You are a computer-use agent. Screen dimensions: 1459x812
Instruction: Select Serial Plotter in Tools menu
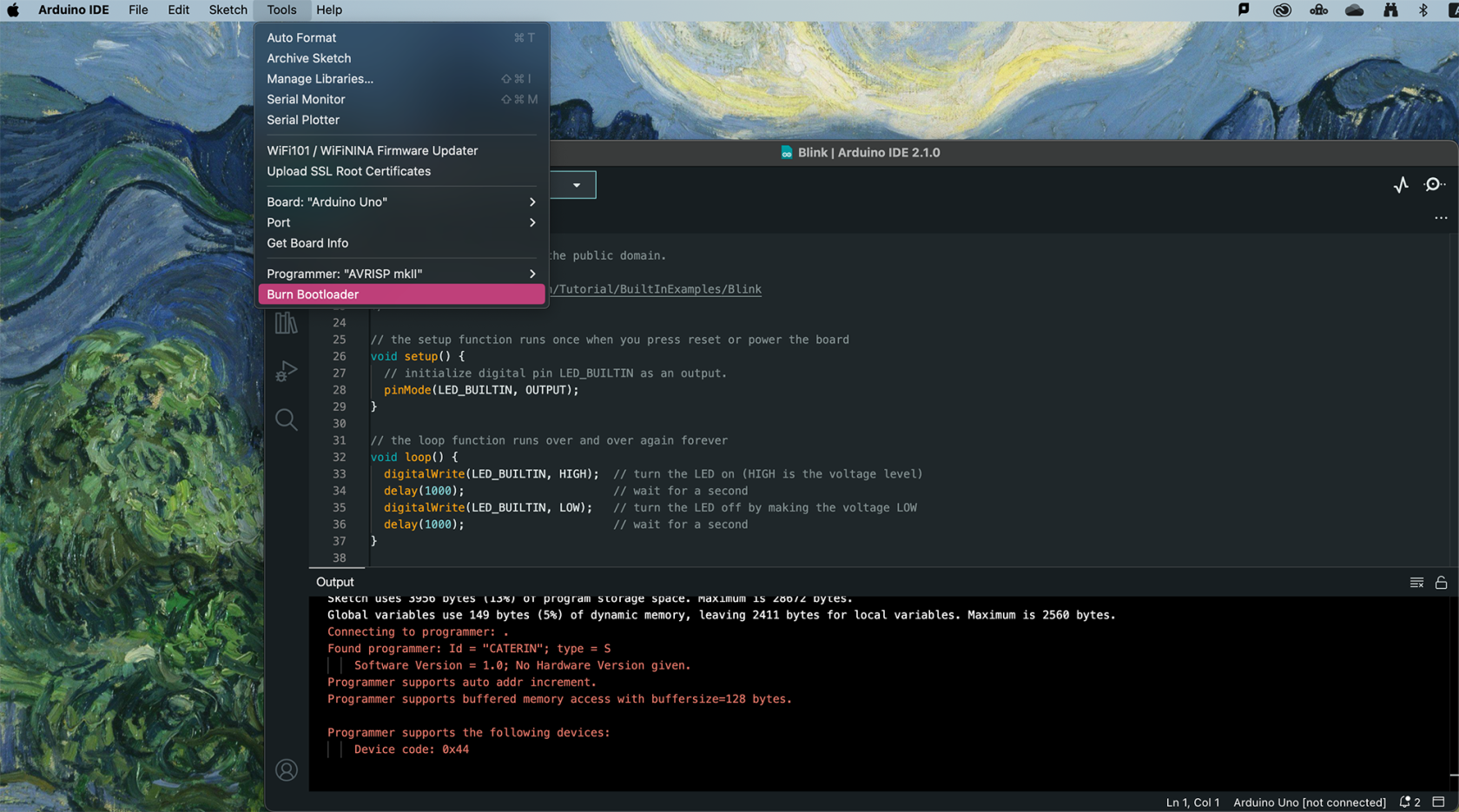[x=401, y=120]
